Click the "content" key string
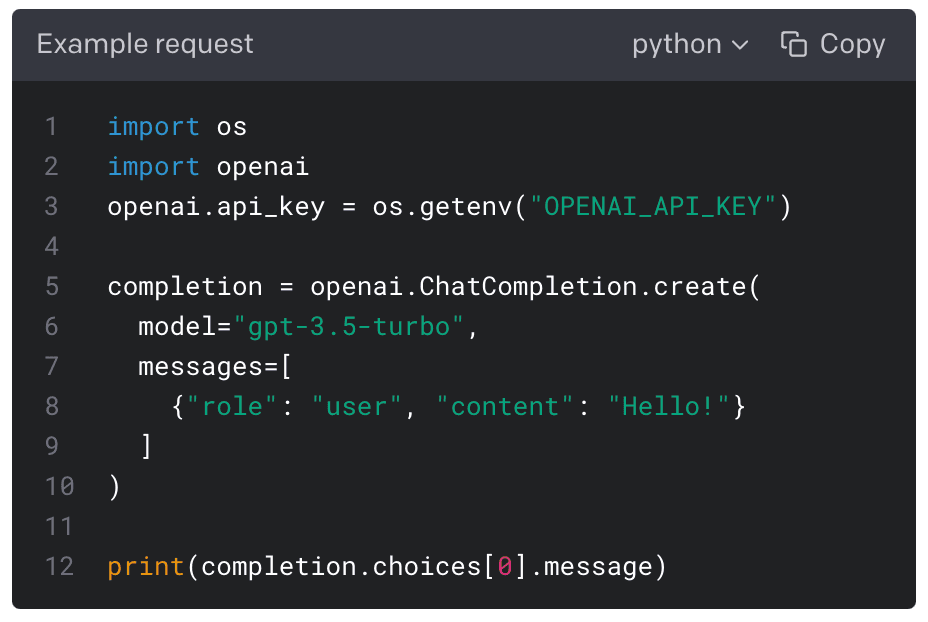 click(505, 407)
